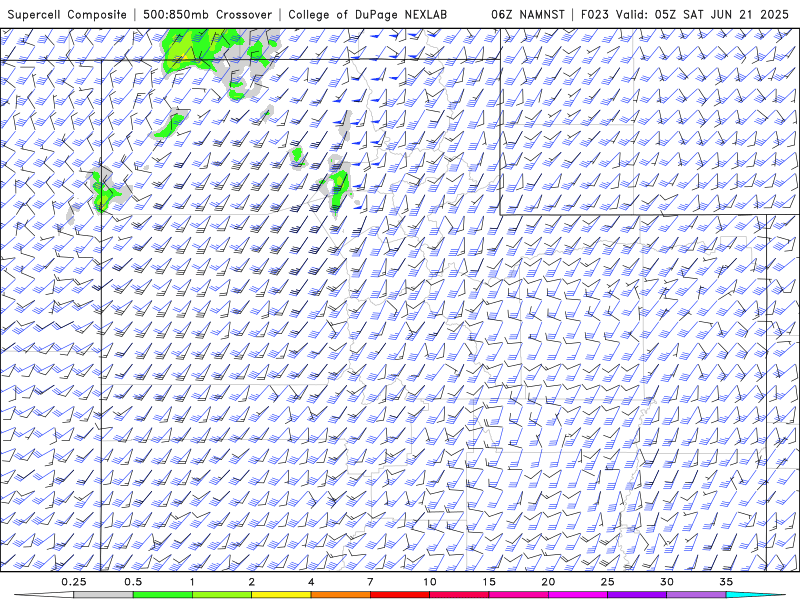Click the College of DuPage NEXLAB label
The image size is (800, 600).
[367, 15]
